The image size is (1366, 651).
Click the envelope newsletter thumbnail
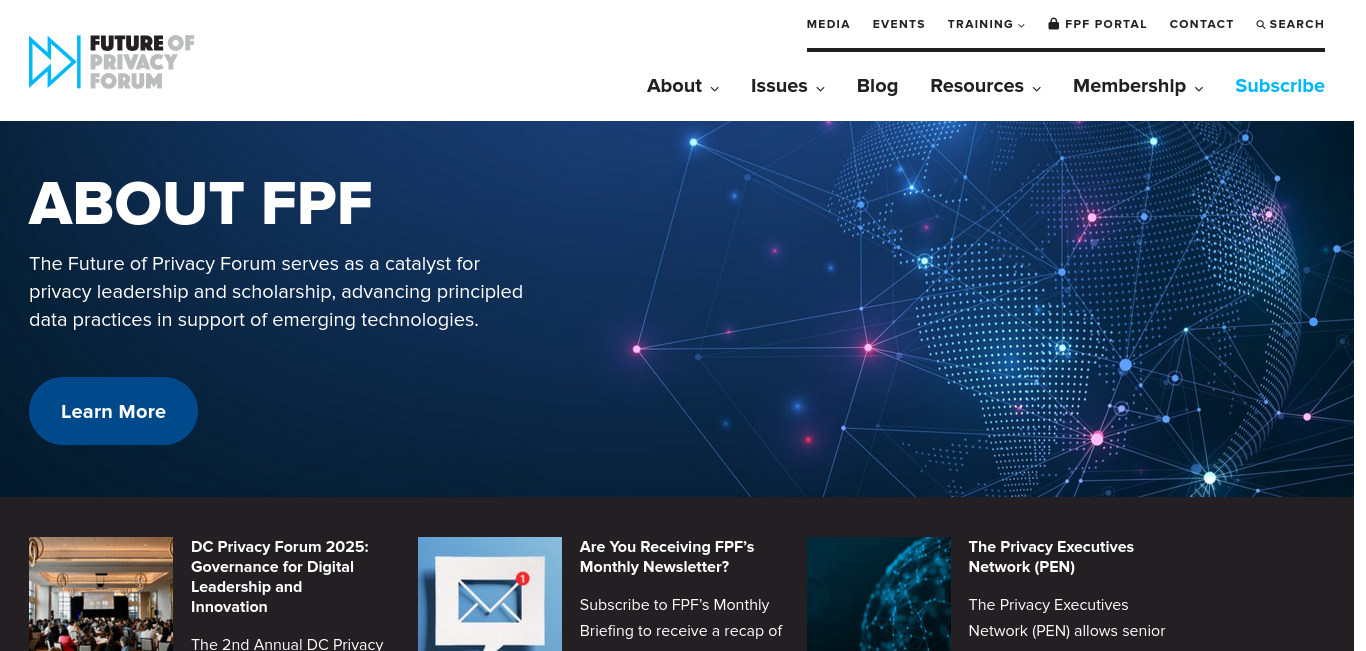(490, 594)
